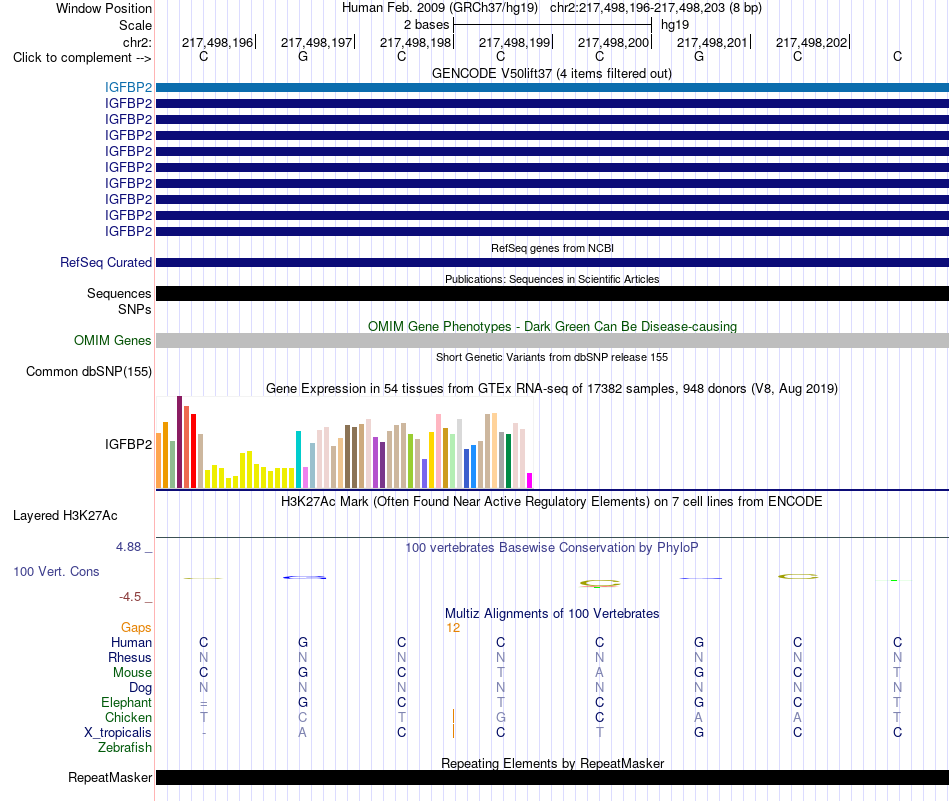The height and width of the screenshot is (801, 950).
Task: Open 'Short Genetic Variants from dbSNP release 155' title
Action: [x=552, y=357]
